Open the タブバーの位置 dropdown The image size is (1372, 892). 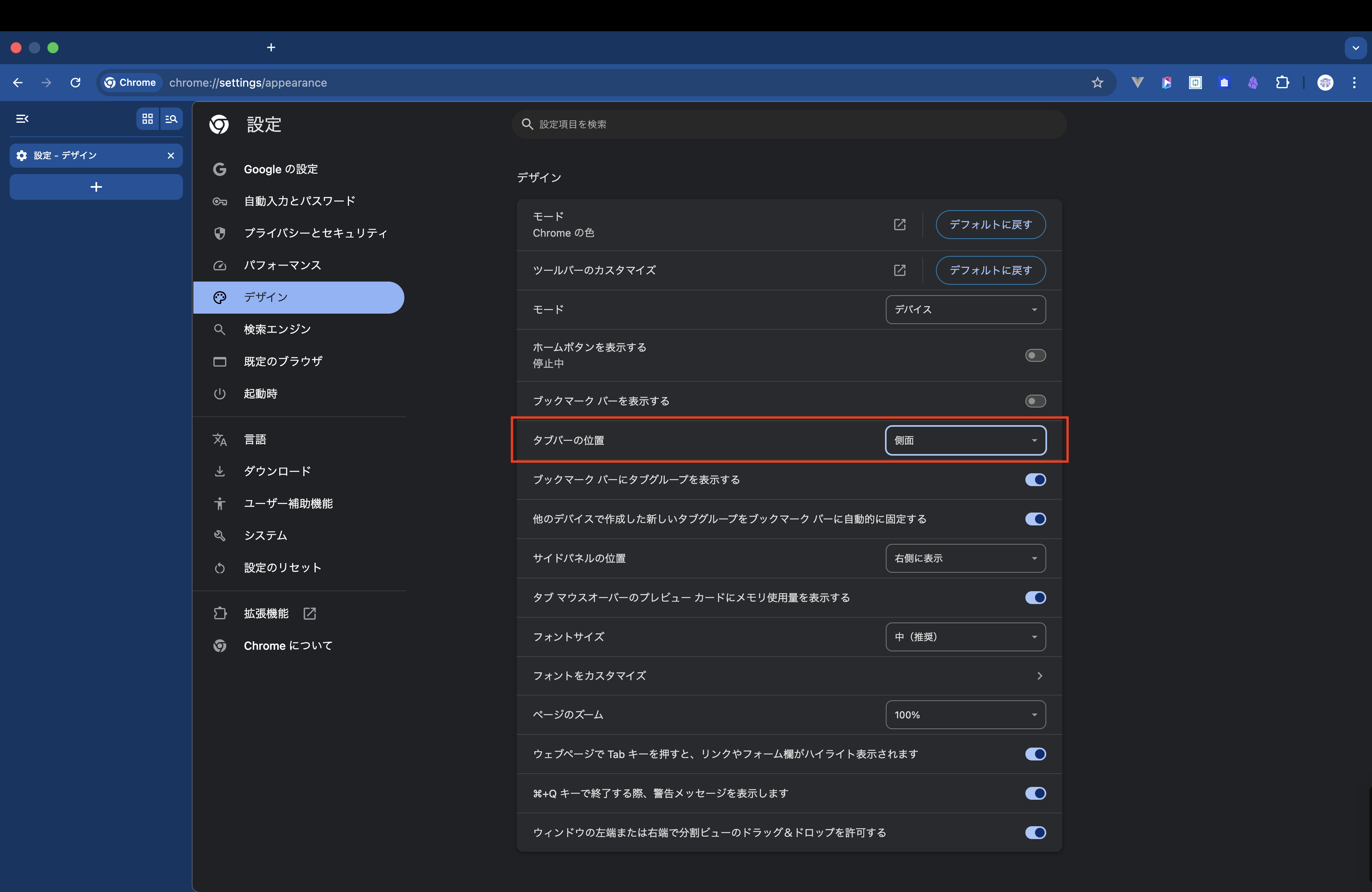click(966, 440)
